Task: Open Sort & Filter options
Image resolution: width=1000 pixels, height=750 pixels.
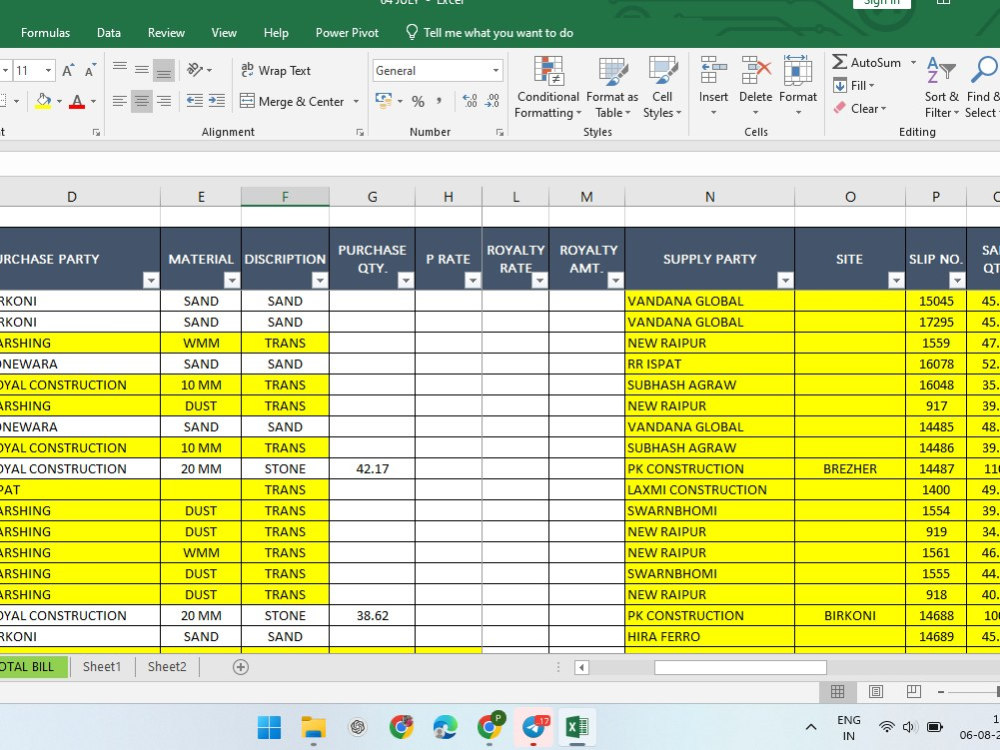Action: coord(942,88)
